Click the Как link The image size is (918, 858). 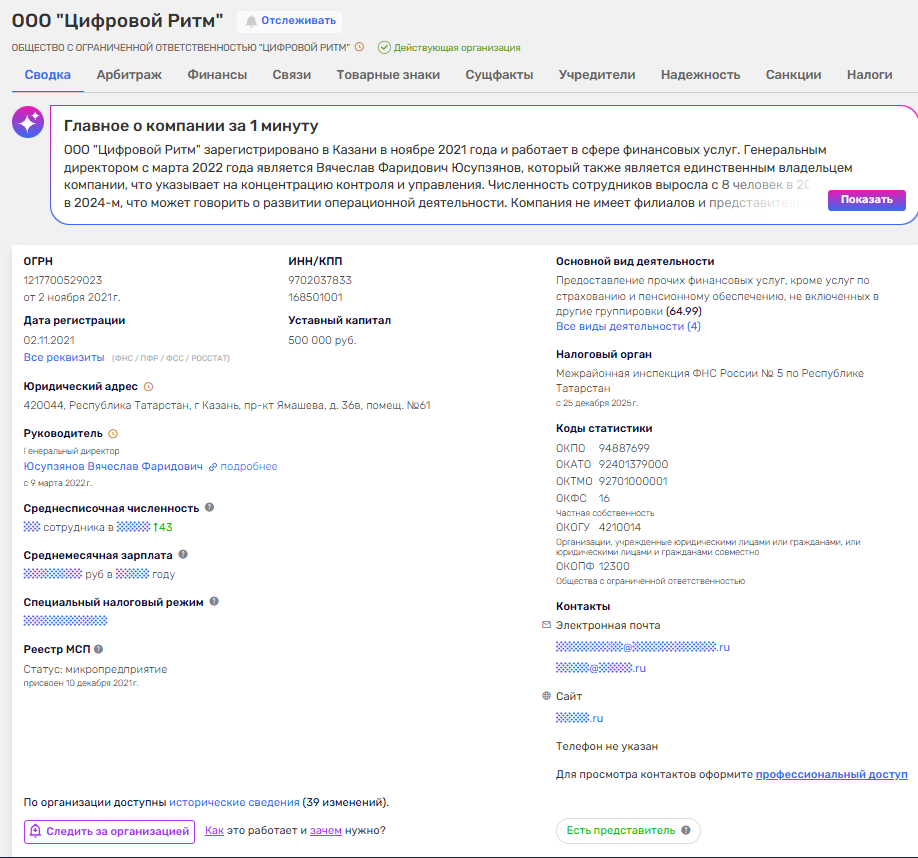[214, 830]
